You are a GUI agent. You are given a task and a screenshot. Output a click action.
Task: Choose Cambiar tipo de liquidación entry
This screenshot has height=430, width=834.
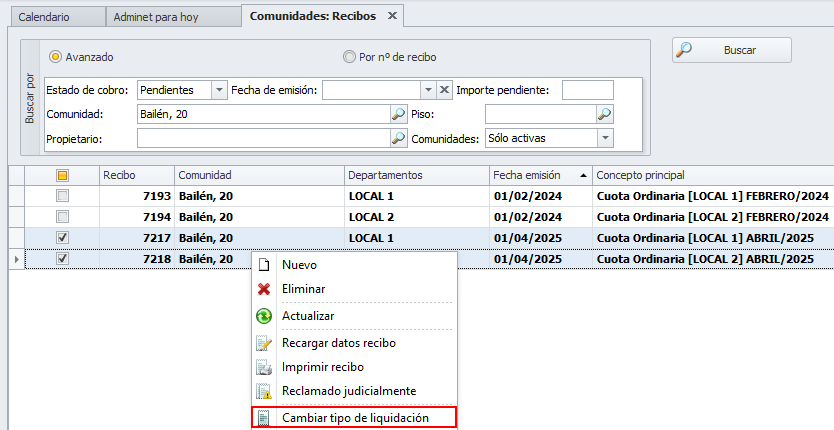pyautogui.click(x=354, y=418)
